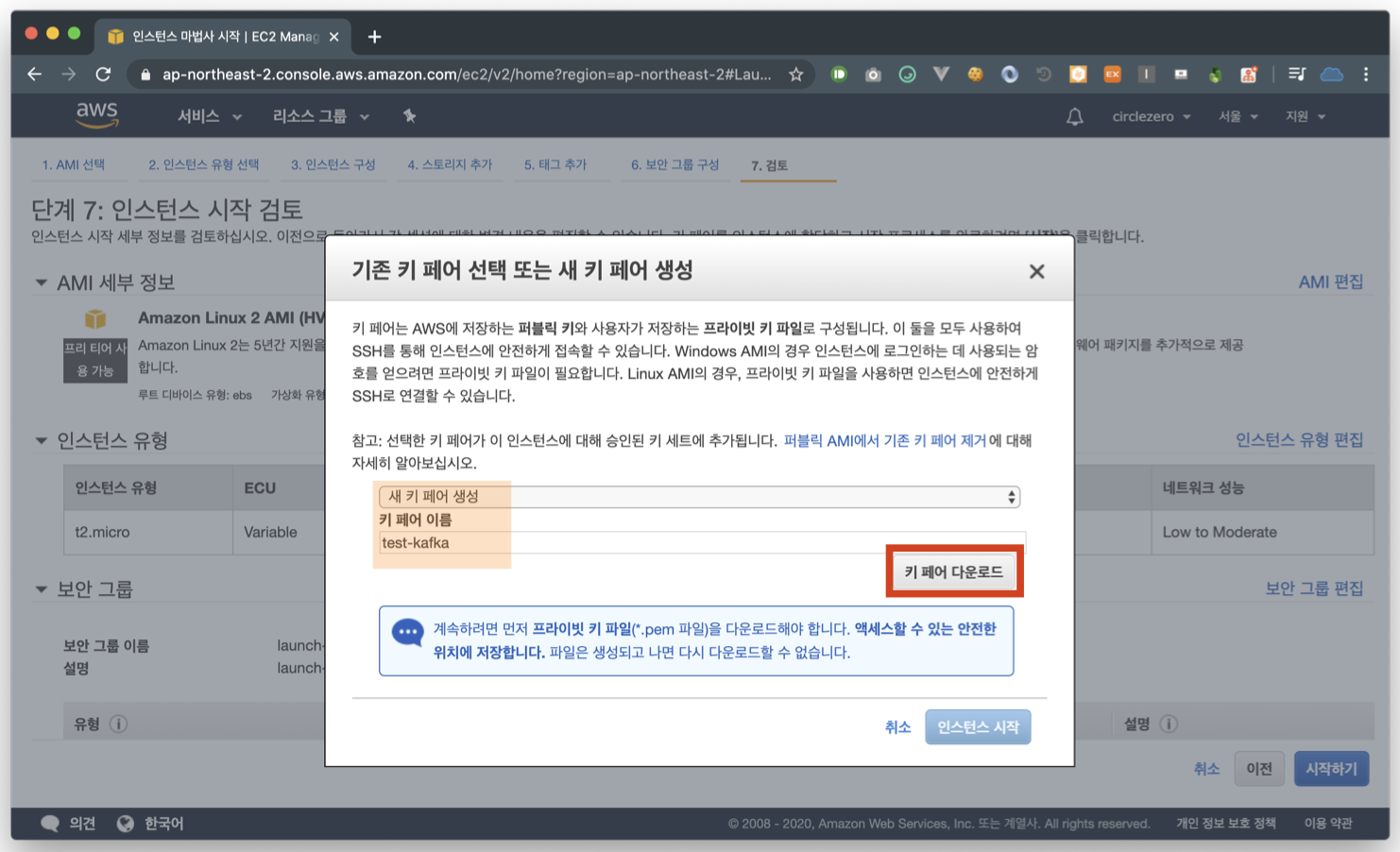The width and height of the screenshot is (1400, 852).
Task: Open the 서비스 dropdown menu
Action: pyautogui.click(x=210, y=116)
